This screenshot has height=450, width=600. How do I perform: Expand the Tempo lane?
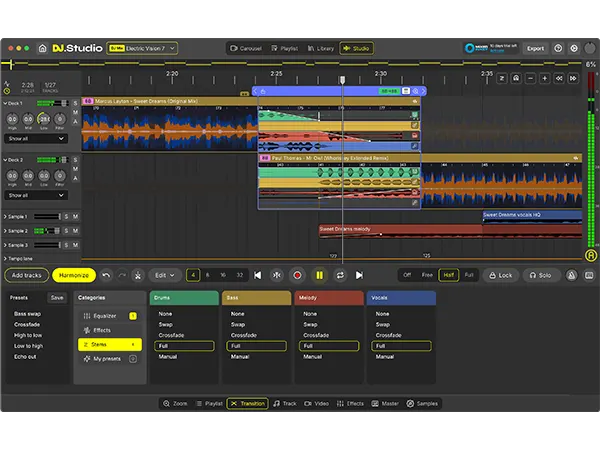5,259
